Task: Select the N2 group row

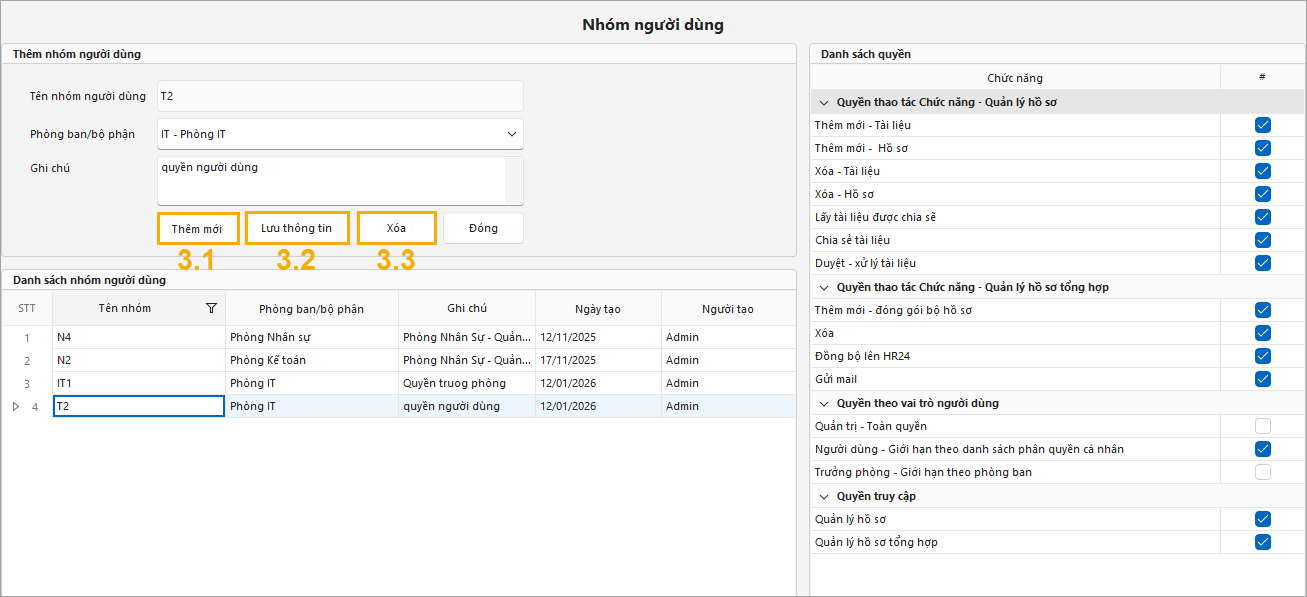Action: coord(399,360)
